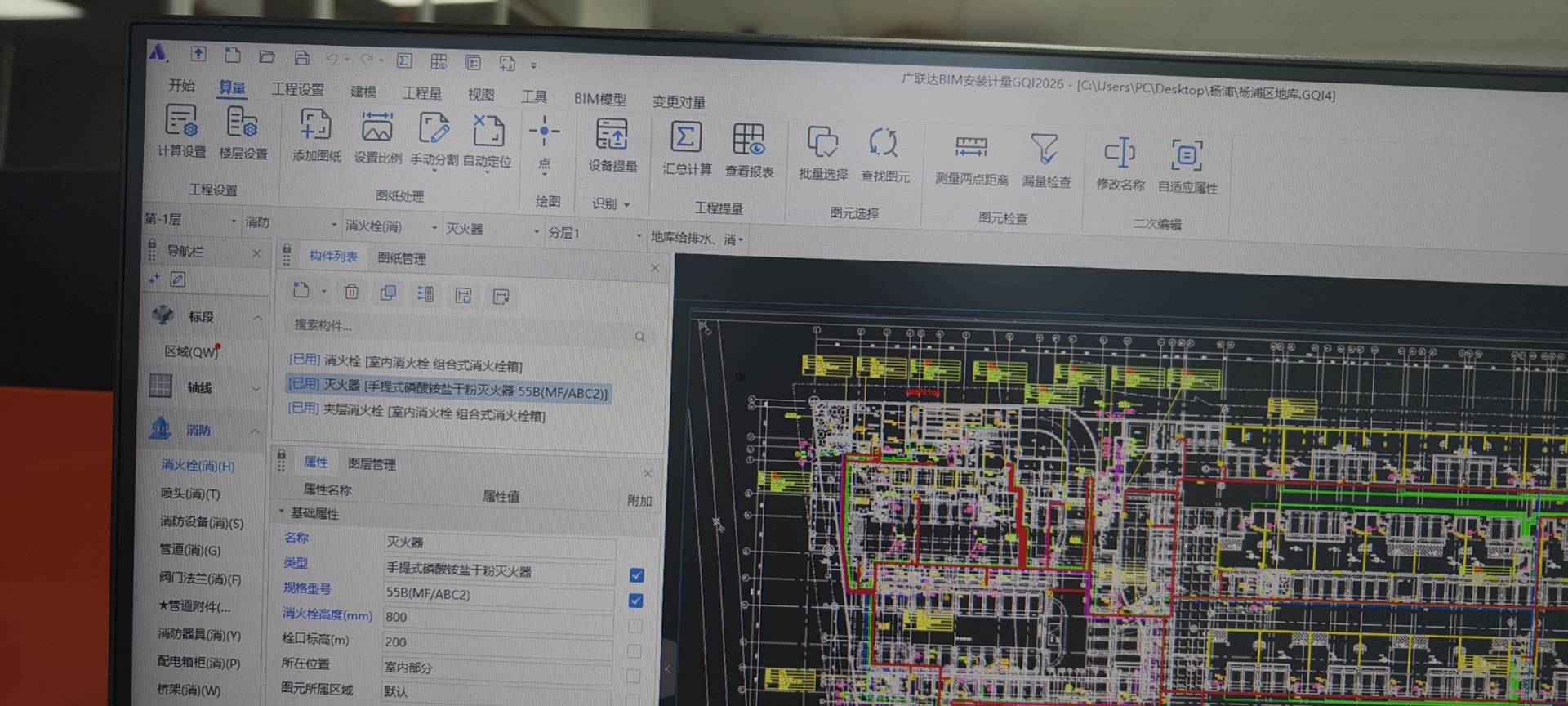Image resolution: width=1568 pixels, height=706 pixels.
Task: Select 喷头(消)(T) in navigation list
Action: click(x=190, y=494)
